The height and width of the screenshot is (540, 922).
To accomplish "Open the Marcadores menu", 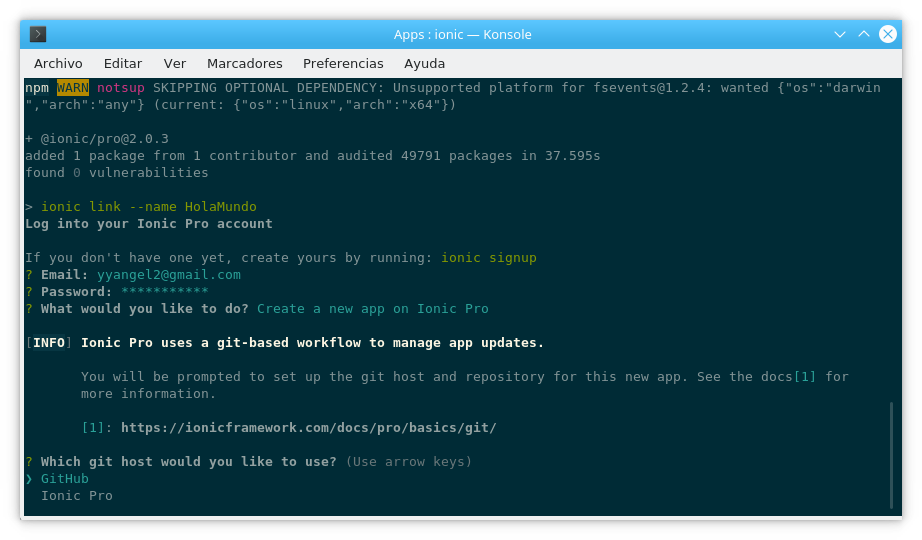I will (245, 64).
